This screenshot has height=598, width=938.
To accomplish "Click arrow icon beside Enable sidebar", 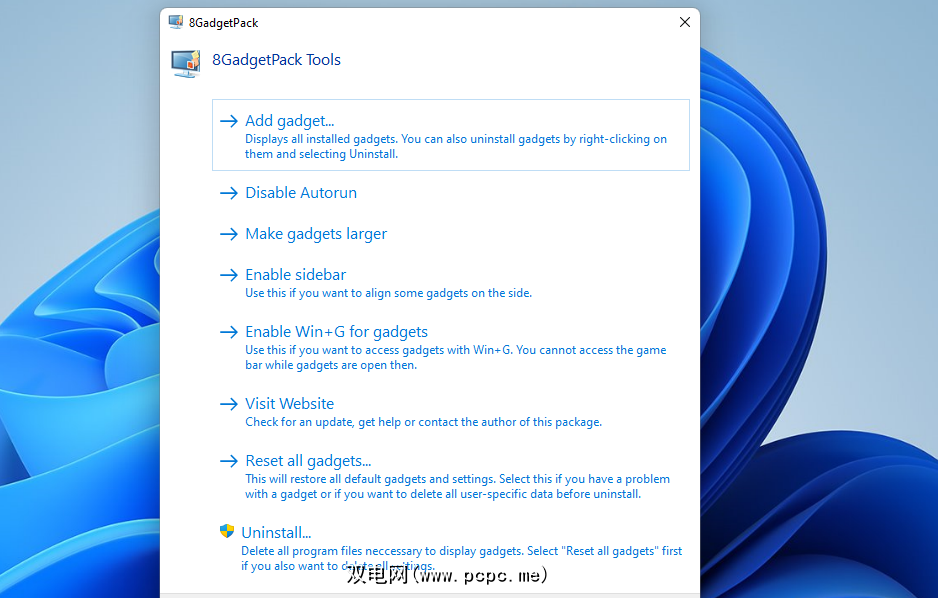I will (x=229, y=275).
